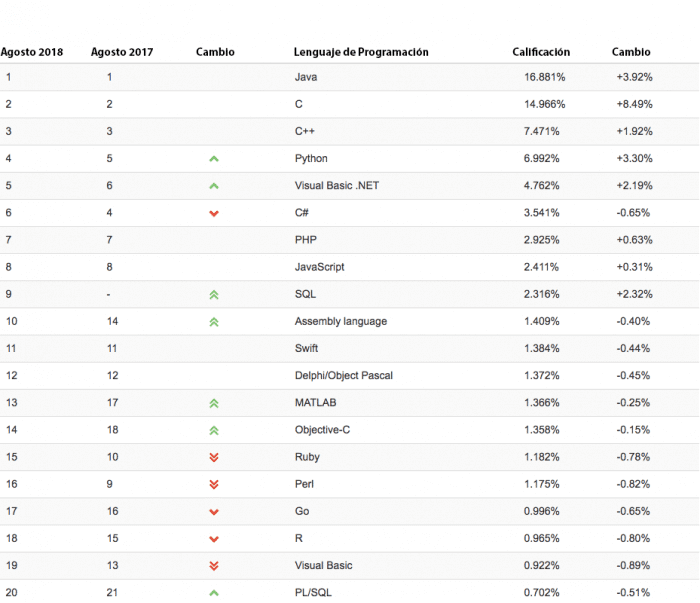
Task: Select the Lenguaje de Programación header
Action: 361,52
